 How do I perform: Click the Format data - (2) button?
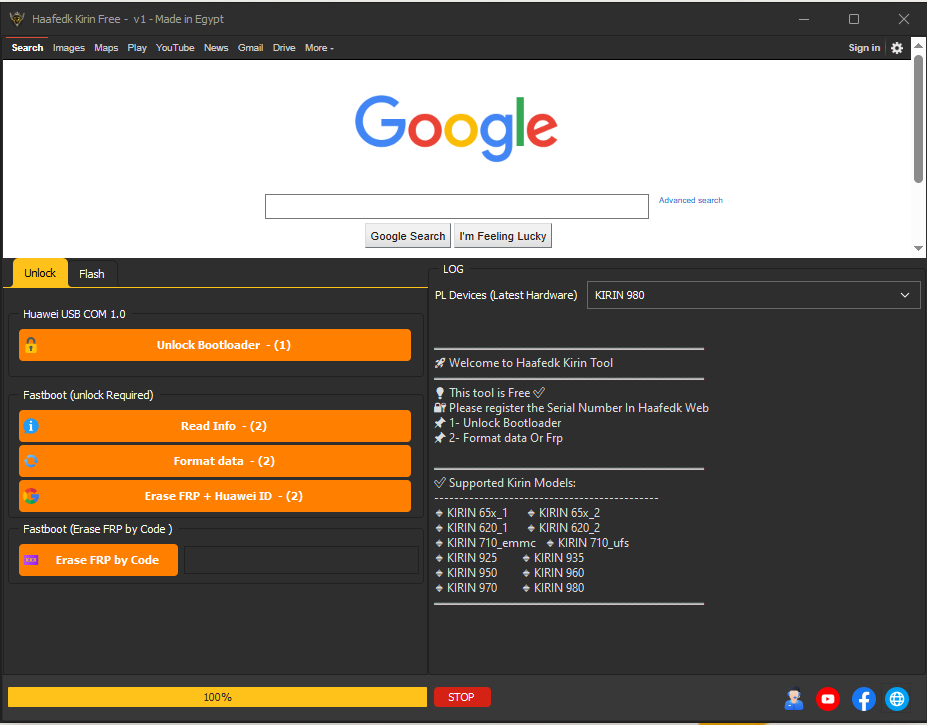point(215,461)
